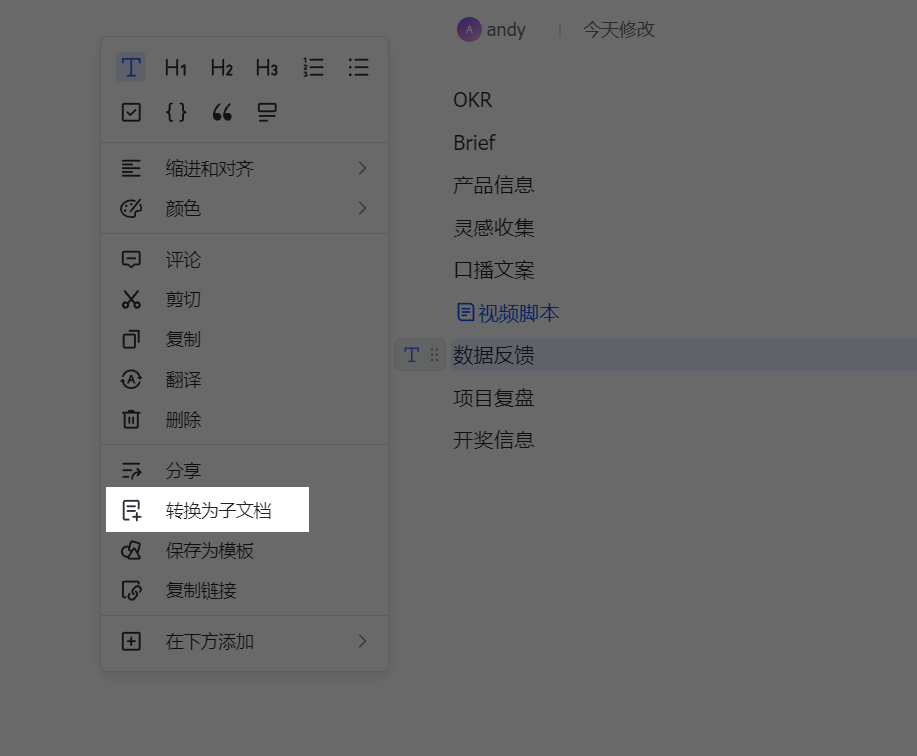Apply Heading 1 formatting
Screen dimensions: 917x756
point(175,67)
